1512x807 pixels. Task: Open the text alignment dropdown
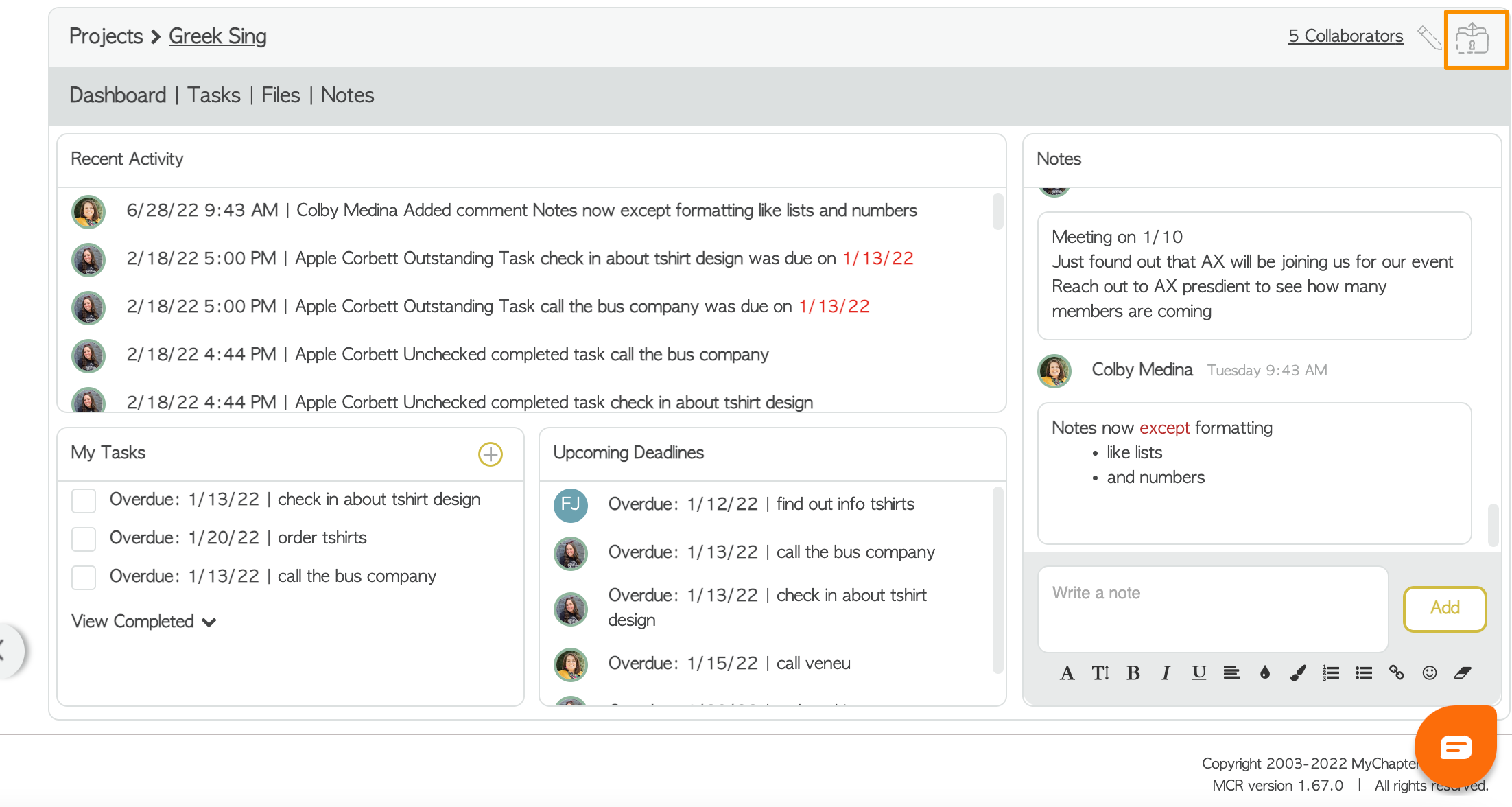point(1231,673)
